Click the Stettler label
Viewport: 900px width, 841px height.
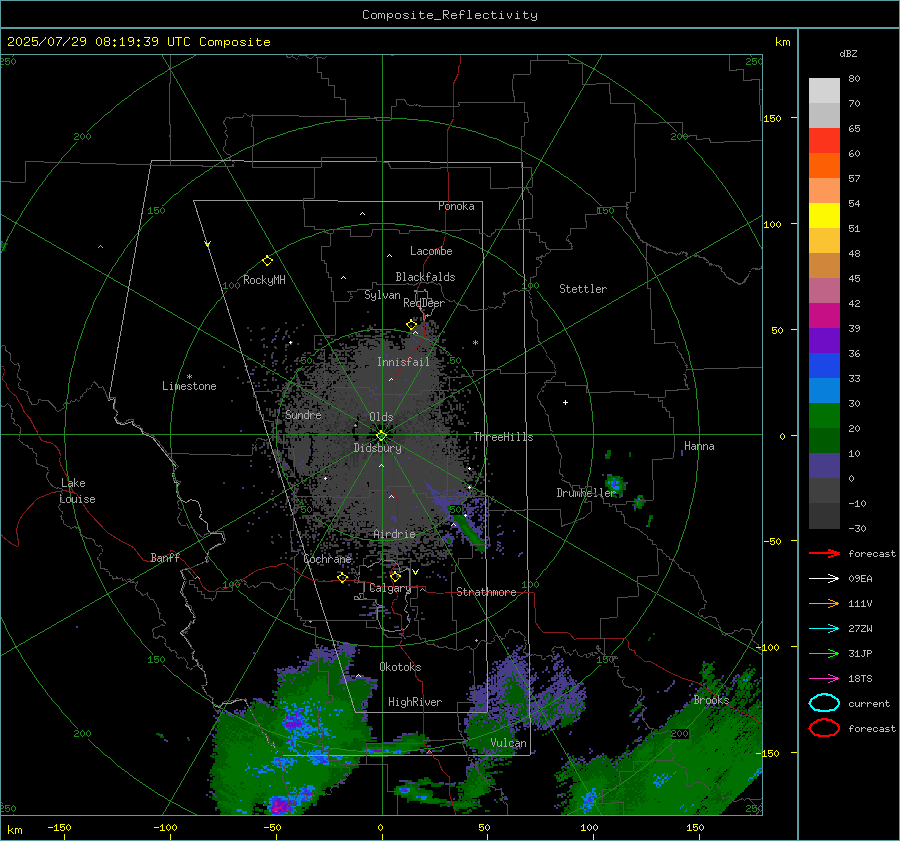coord(583,289)
